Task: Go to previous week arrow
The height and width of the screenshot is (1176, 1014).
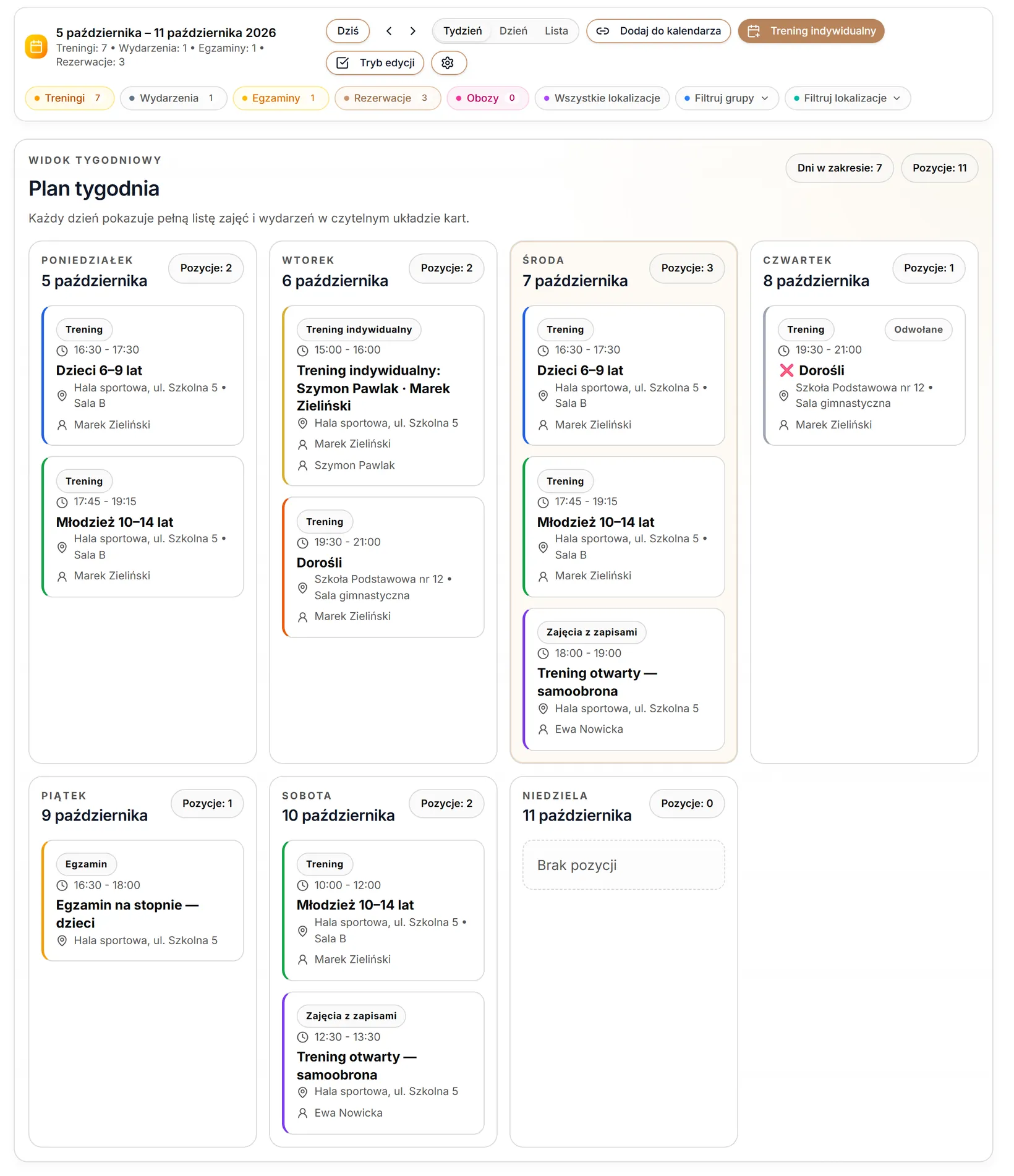Action: [390, 31]
